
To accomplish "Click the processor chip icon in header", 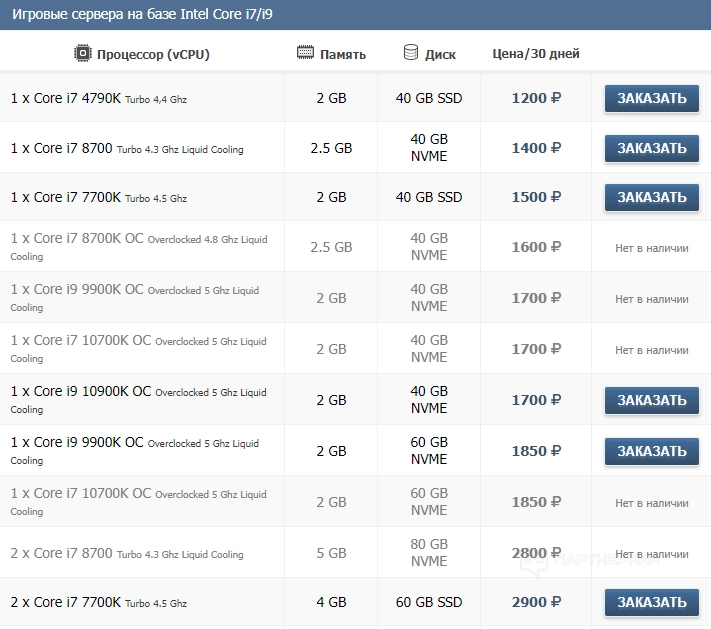I will 83,54.
